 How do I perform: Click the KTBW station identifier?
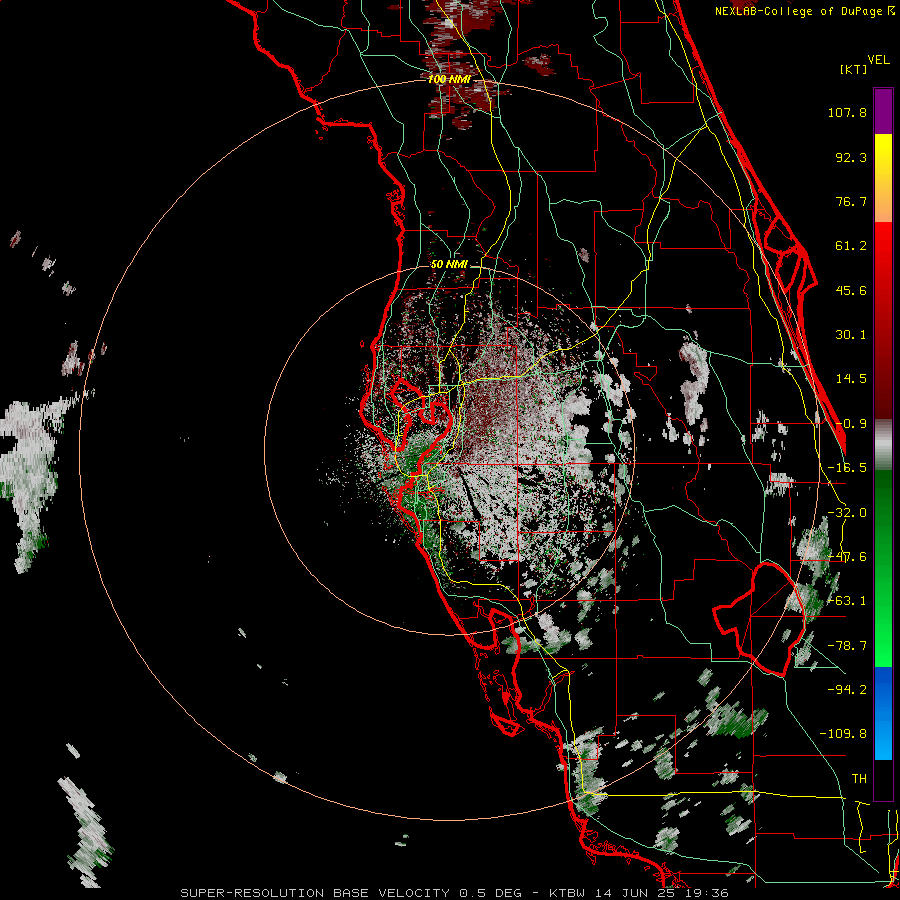pos(567,893)
